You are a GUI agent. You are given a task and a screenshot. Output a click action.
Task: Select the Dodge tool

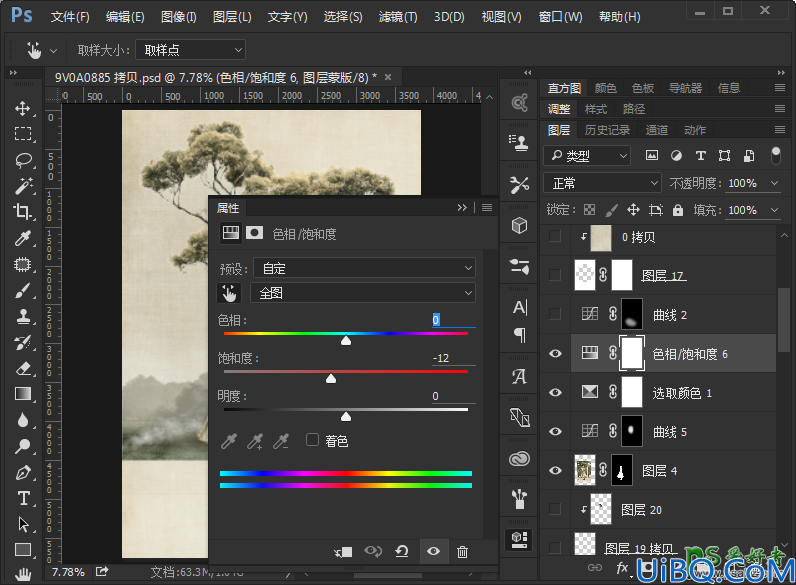23,446
